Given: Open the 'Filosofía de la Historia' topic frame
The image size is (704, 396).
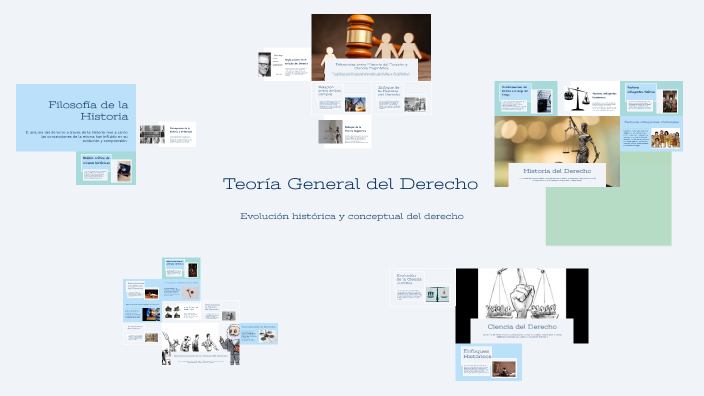Looking at the screenshot, I should pyautogui.click(x=76, y=118).
